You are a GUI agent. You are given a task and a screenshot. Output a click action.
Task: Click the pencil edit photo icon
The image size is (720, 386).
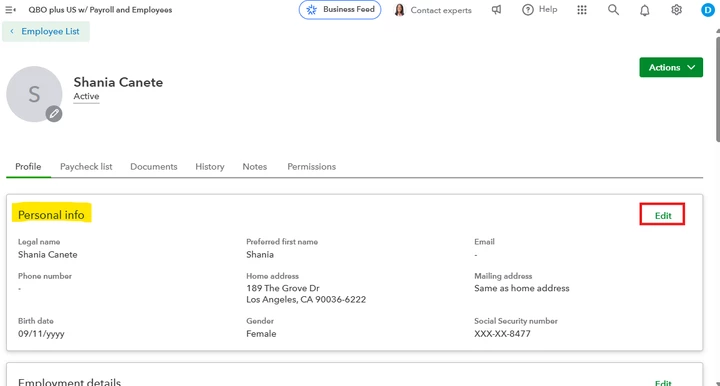coord(54,113)
